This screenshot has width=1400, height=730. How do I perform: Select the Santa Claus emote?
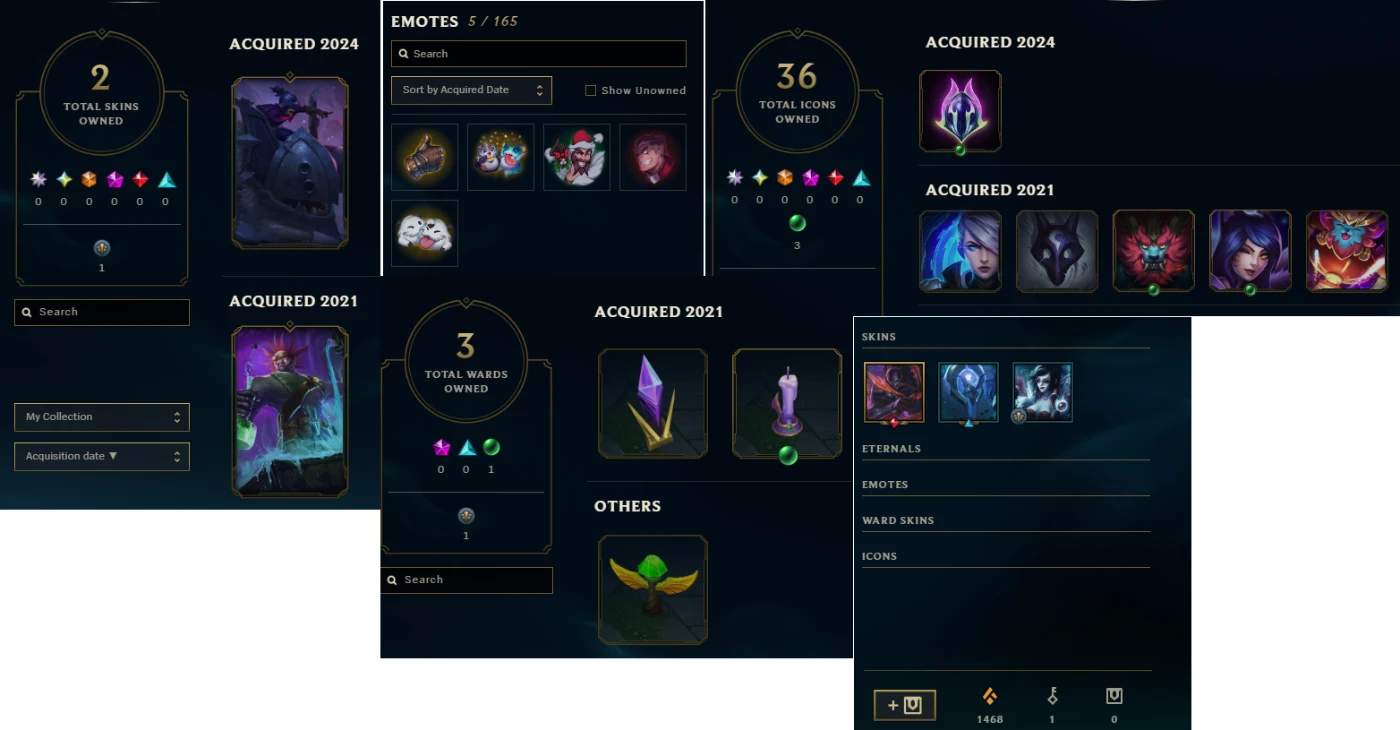tap(576, 157)
